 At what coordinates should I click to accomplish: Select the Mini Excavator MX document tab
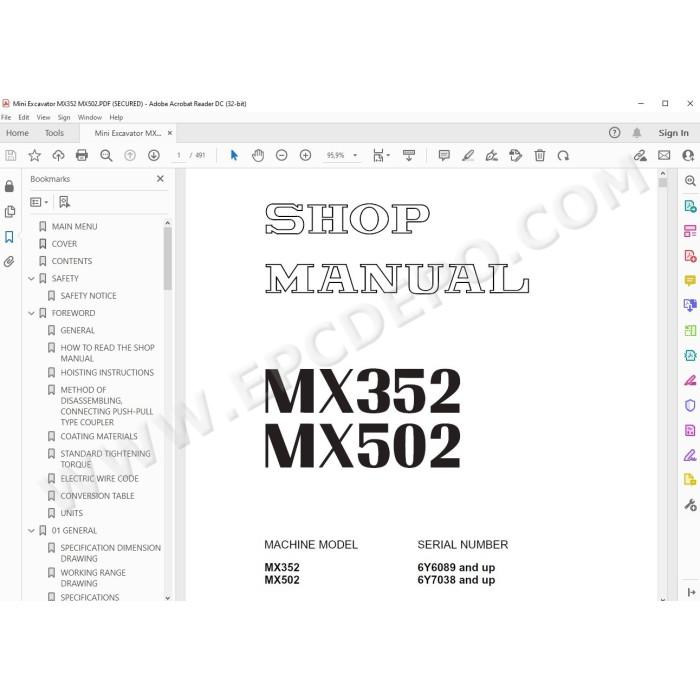pos(128,133)
